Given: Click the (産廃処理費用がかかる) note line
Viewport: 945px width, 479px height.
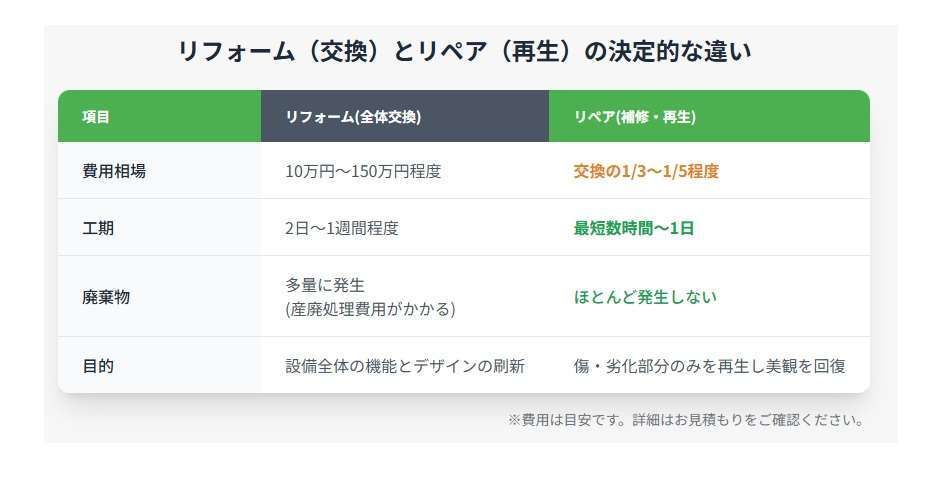Looking at the screenshot, I should 370,309.
